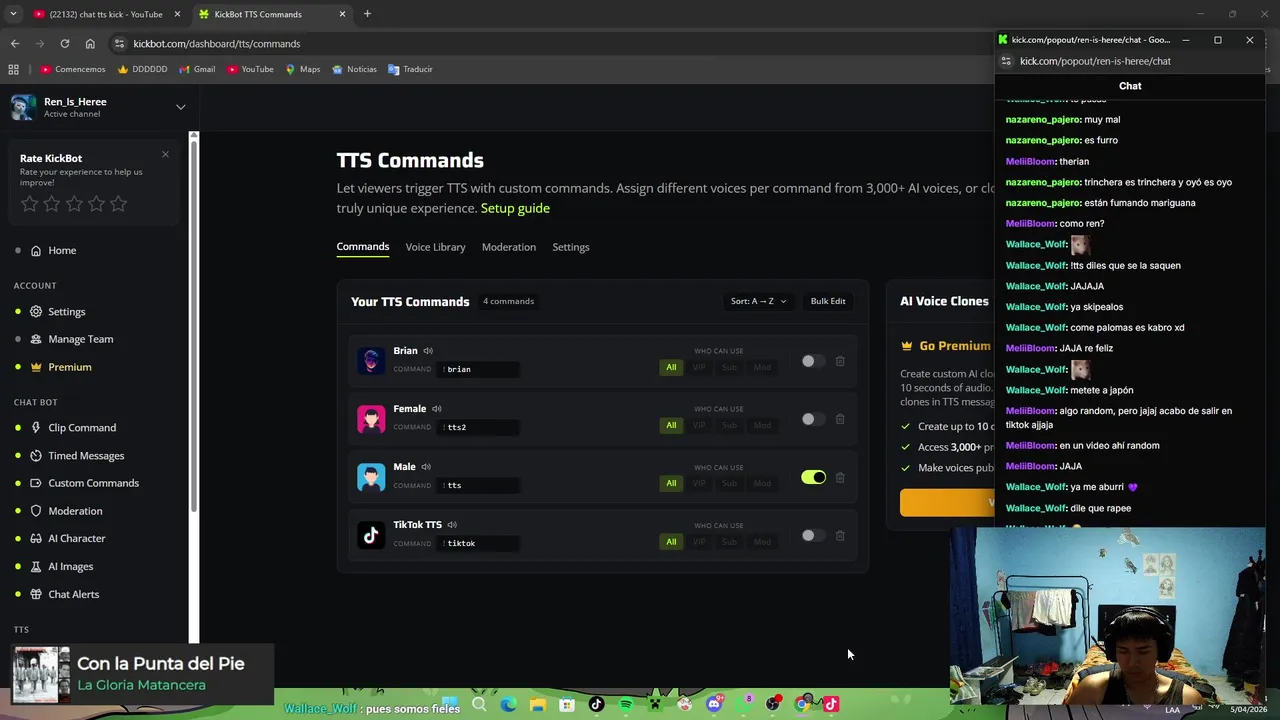The height and width of the screenshot is (720, 1280).
Task: Open Discord from the taskbar
Action: pyautogui.click(x=714, y=704)
